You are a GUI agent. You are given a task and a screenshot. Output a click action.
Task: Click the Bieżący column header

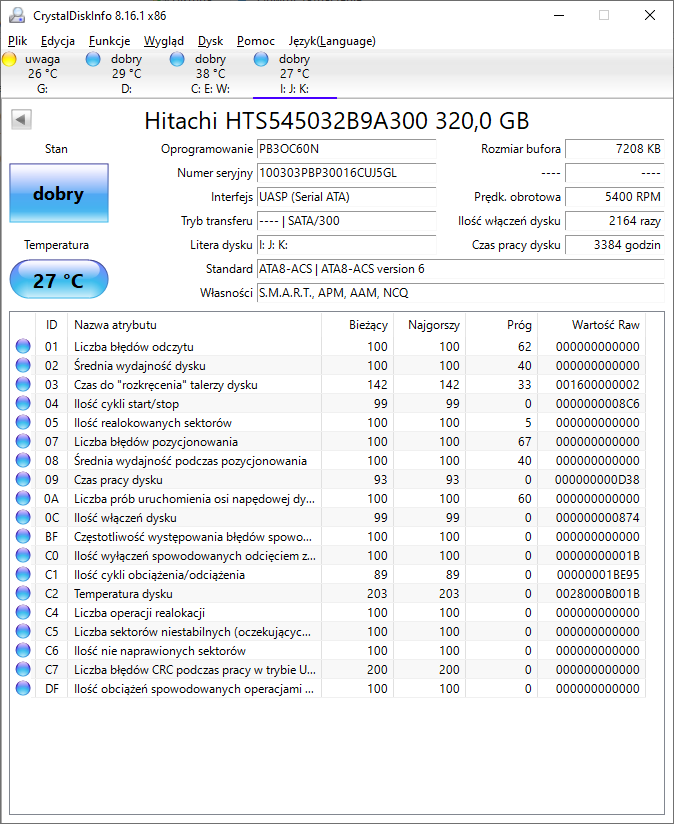[358, 325]
